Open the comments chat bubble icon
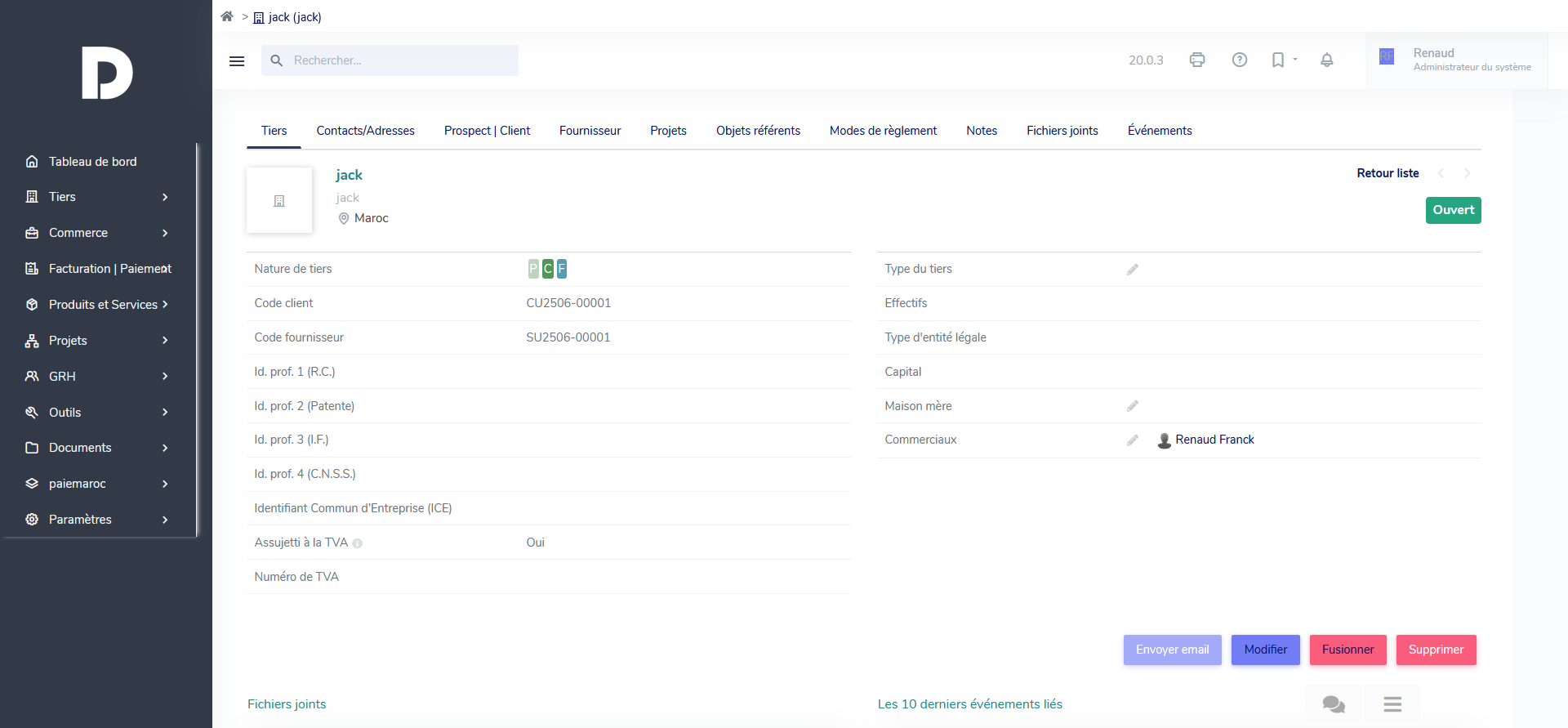 point(1334,703)
